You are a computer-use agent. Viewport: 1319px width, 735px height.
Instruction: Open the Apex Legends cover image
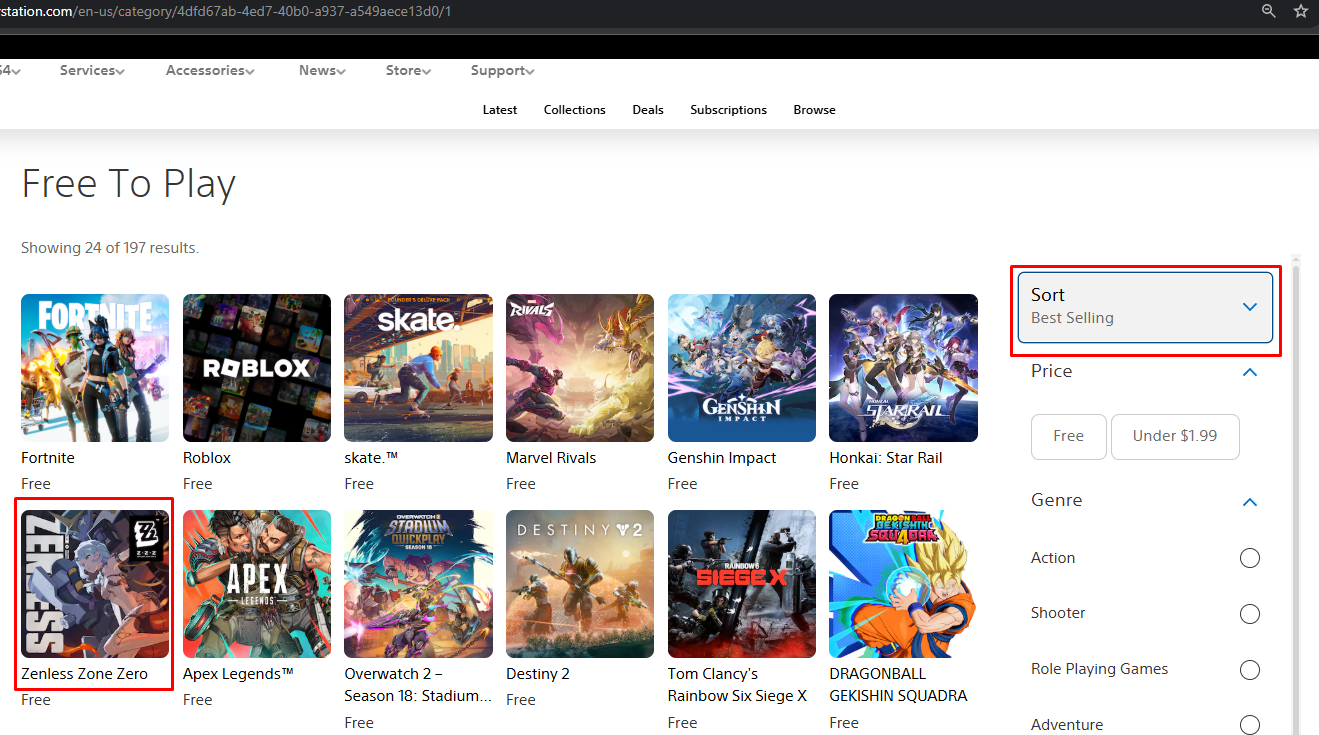257,584
